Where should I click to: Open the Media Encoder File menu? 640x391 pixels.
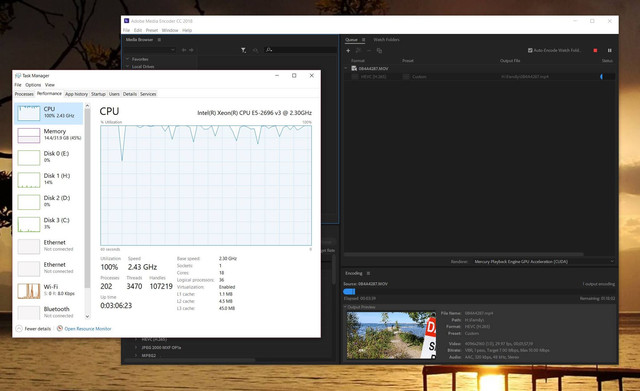(x=127, y=30)
